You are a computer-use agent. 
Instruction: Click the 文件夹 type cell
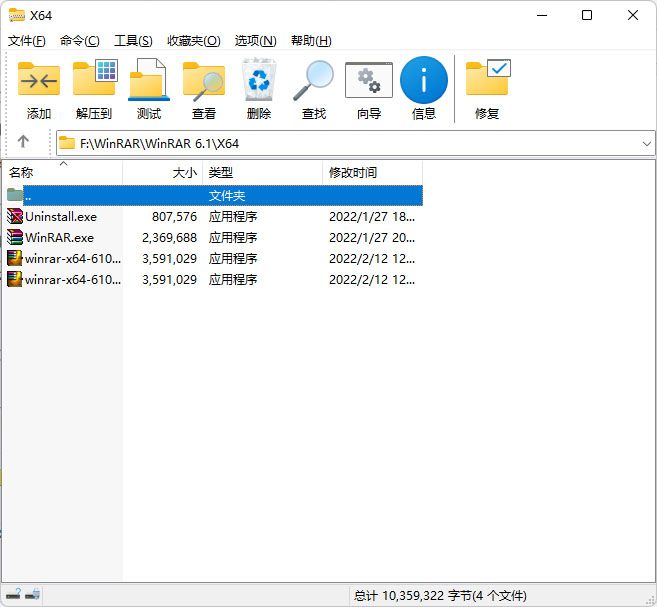pos(227,196)
